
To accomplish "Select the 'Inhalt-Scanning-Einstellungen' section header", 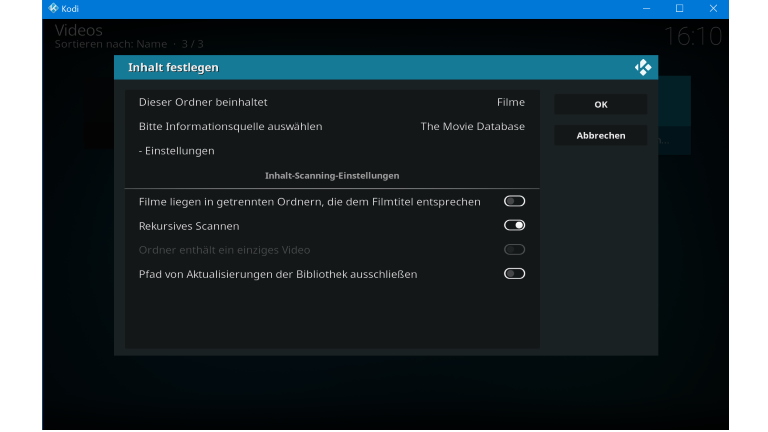I will tap(331, 176).
